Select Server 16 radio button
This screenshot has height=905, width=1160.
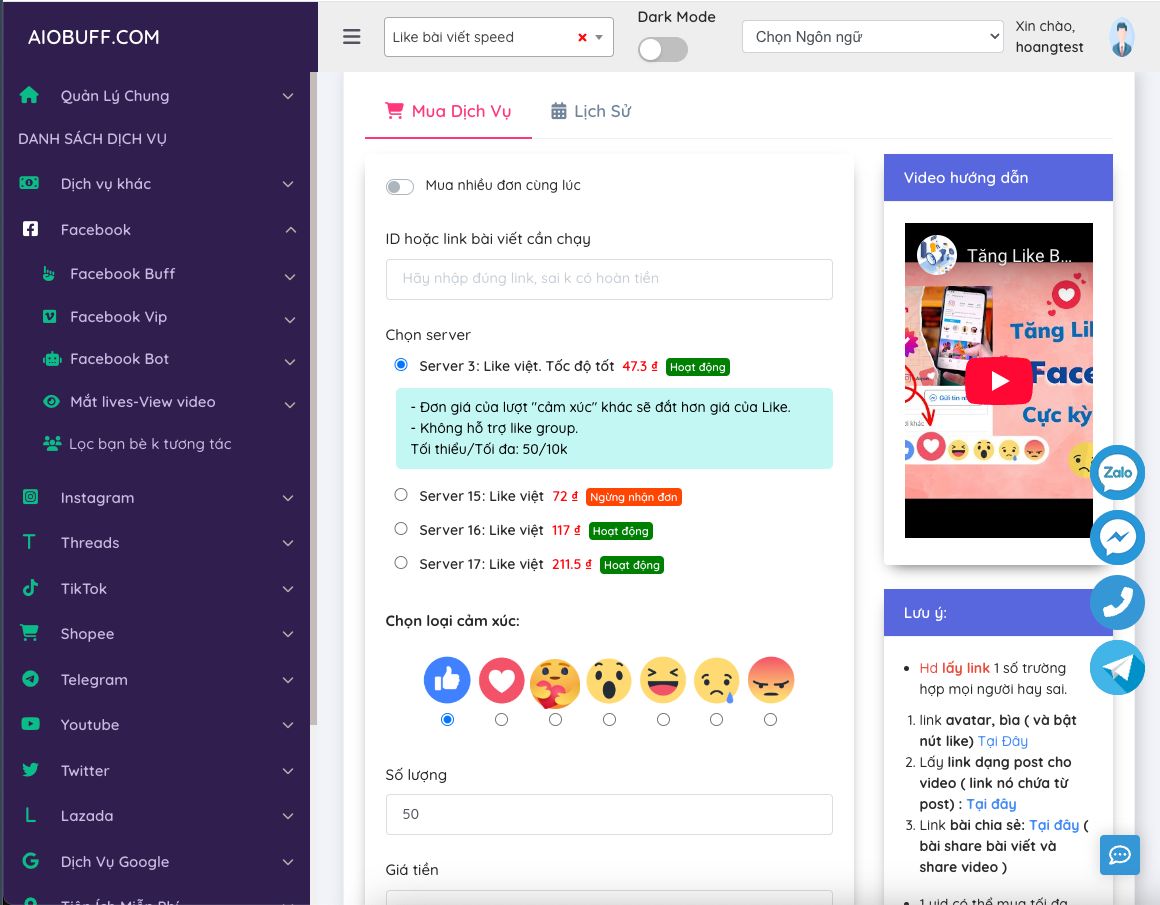[x=401, y=528]
